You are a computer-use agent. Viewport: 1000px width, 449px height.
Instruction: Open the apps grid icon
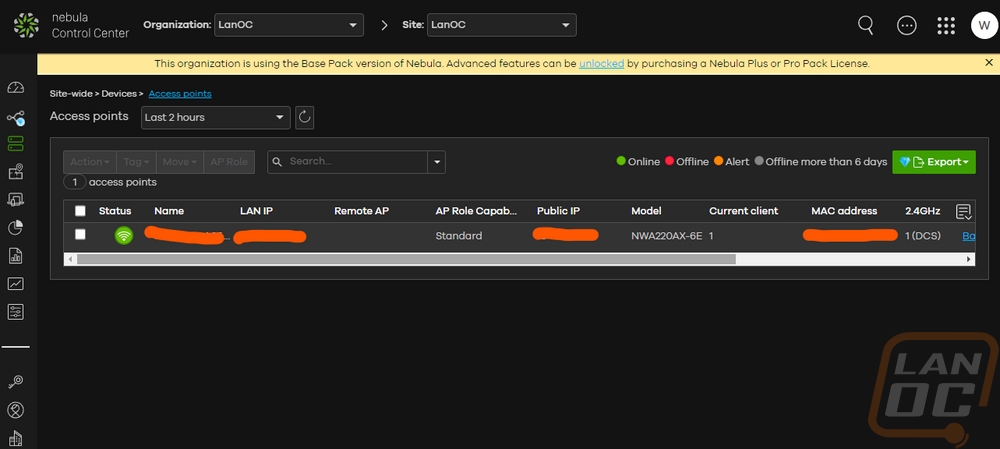[x=946, y=26]
